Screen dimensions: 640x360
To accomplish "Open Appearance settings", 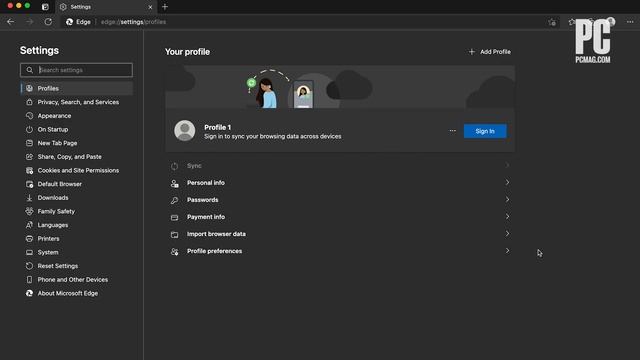I will [x=76, y=116].
